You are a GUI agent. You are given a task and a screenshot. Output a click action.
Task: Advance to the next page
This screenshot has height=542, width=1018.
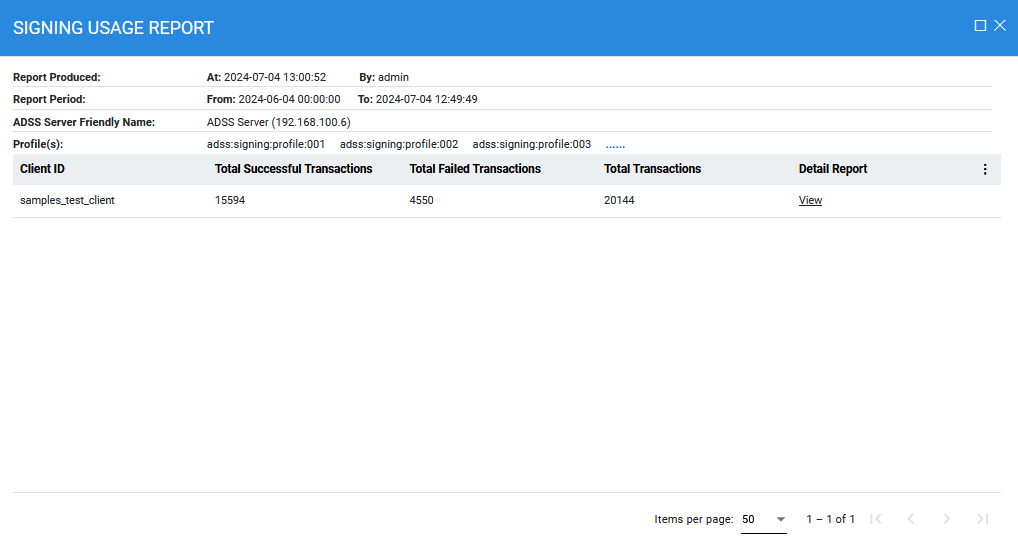tap(946, 519)
